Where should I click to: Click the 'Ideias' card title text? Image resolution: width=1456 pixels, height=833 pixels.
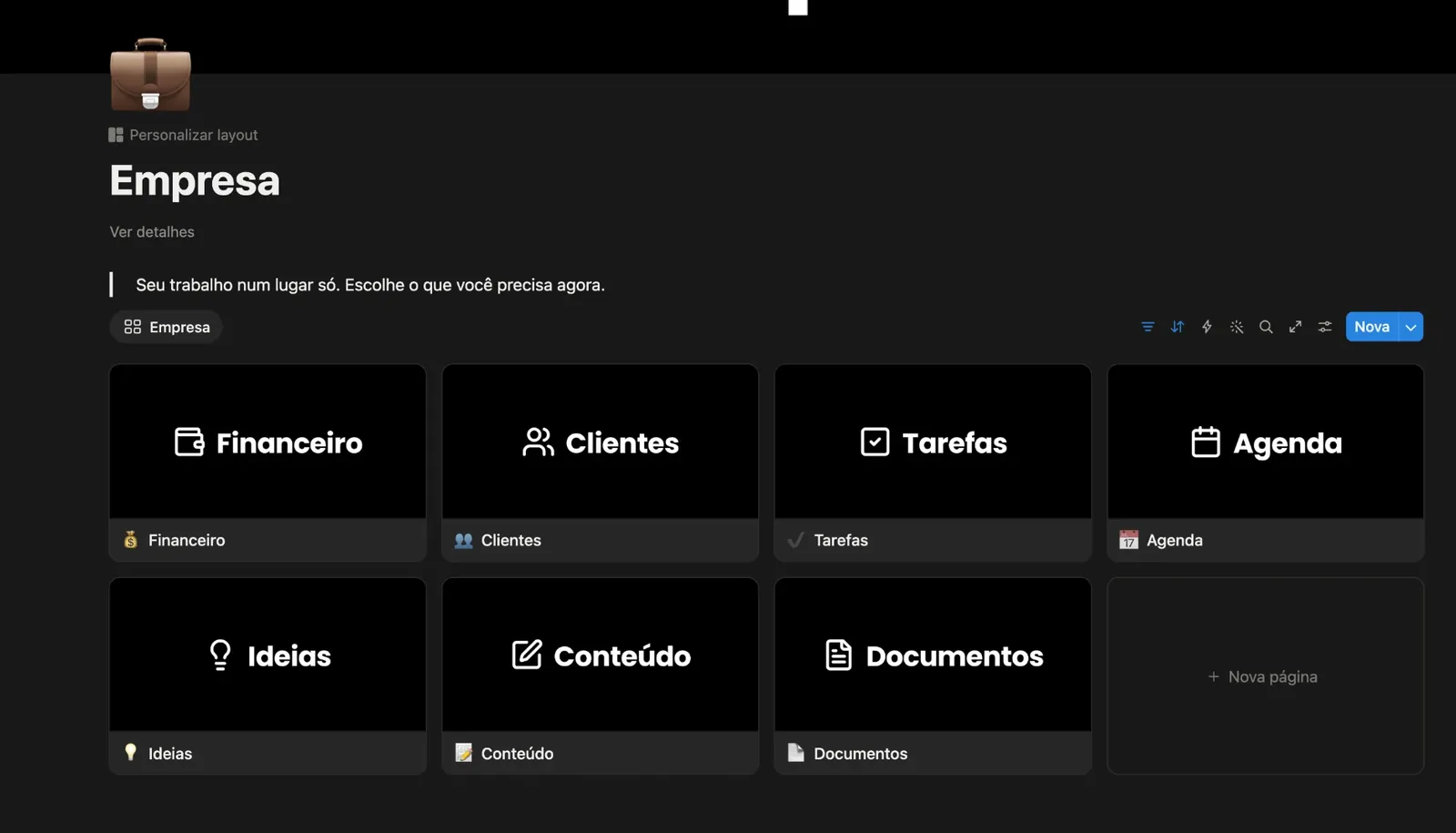[x=170, y=754]
